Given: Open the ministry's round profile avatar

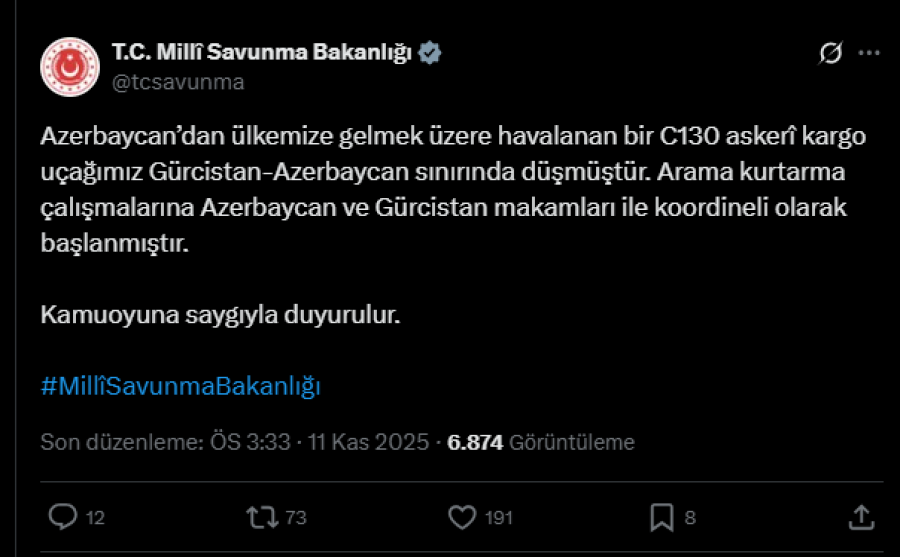Looking at the screenshot, I should pos(69,66).
